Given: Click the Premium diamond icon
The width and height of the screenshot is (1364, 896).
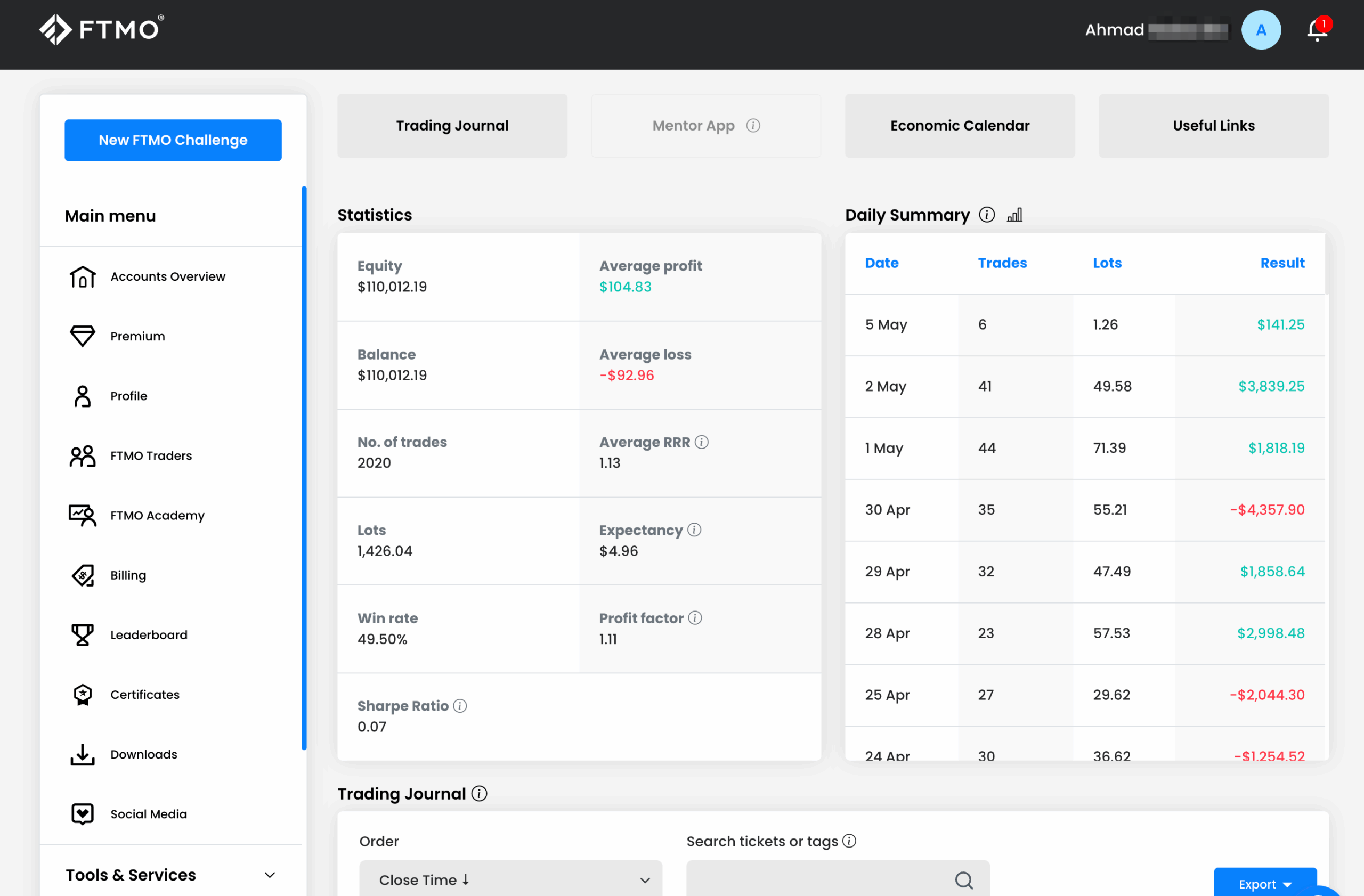Looking at the screenshot, I should (83, 336).
